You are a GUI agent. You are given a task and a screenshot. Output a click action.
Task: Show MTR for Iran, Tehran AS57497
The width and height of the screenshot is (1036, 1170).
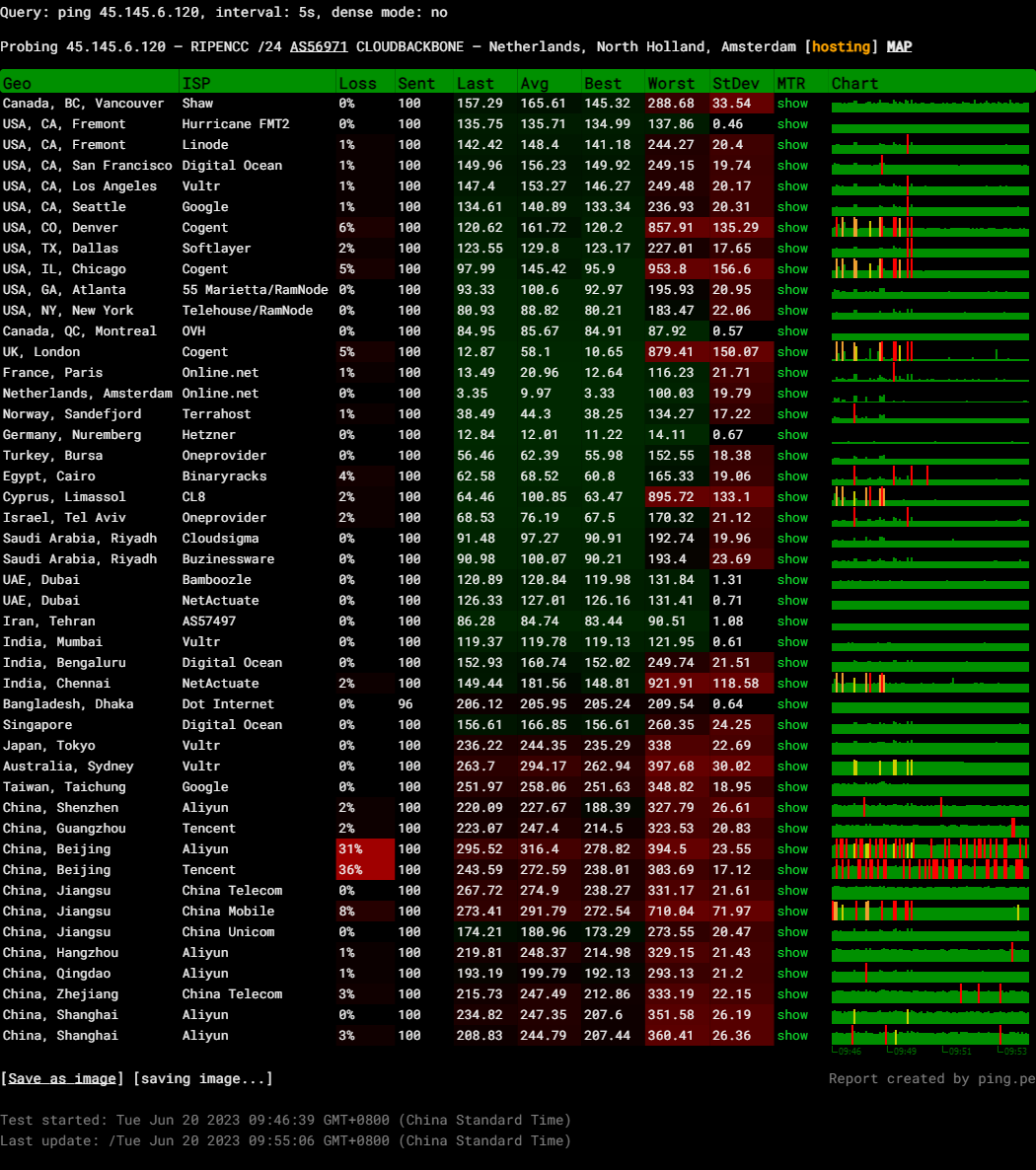(792, 621)
